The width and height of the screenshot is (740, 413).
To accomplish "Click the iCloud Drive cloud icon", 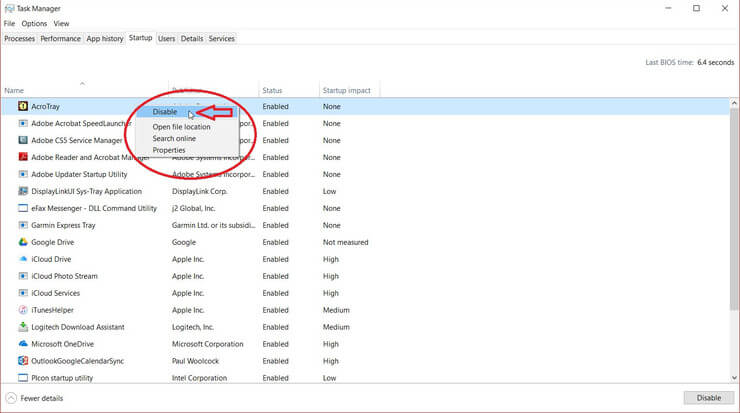I will tap(23, 259).
